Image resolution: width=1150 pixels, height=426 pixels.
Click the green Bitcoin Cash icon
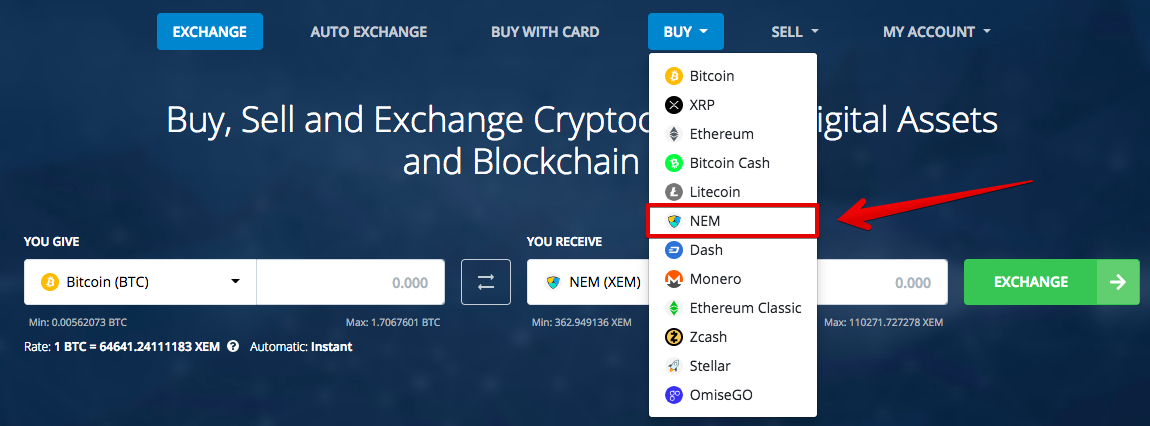coord(673,163)
